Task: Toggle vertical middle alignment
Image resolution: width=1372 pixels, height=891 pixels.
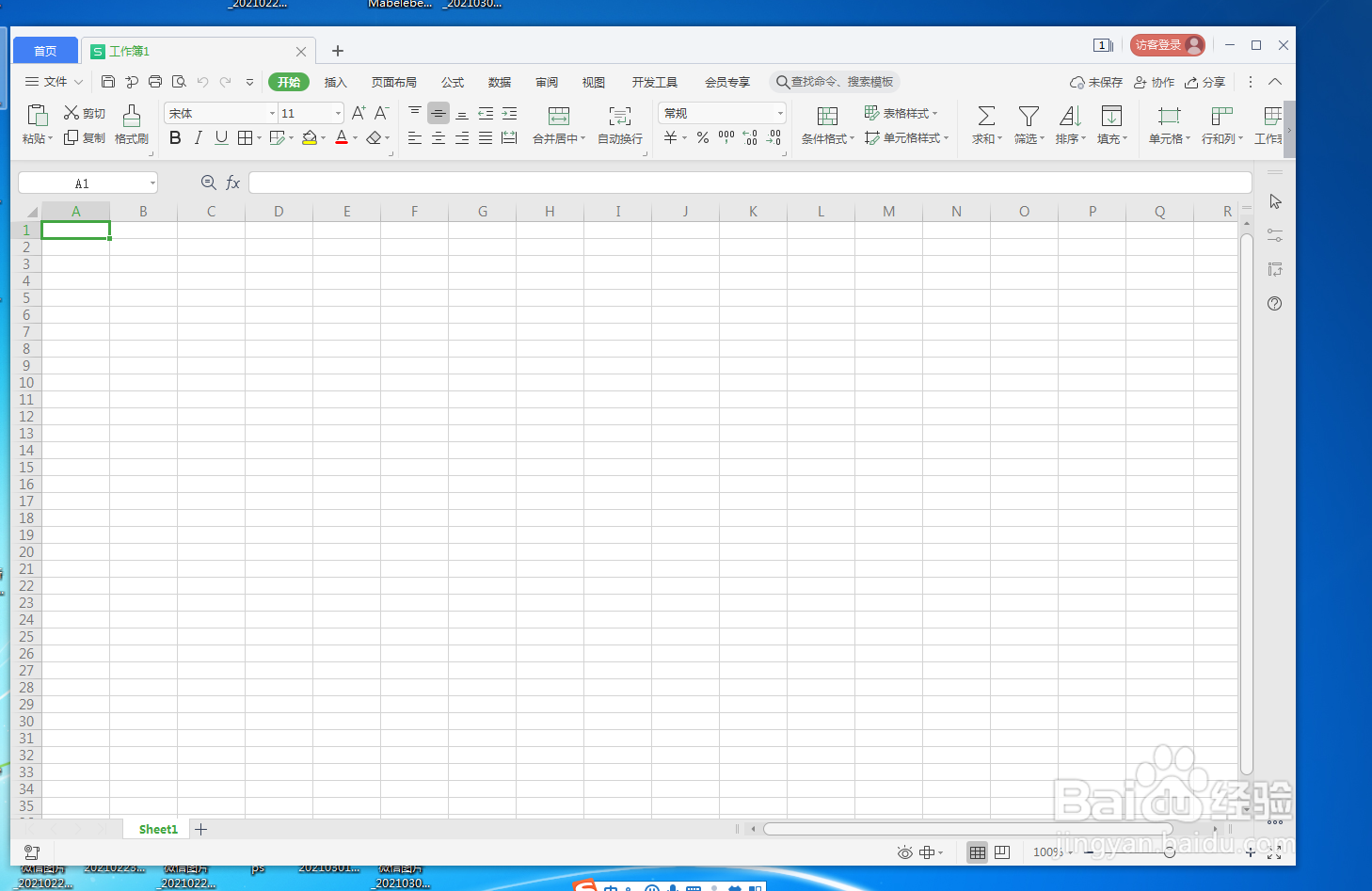Action: [439, 113]
